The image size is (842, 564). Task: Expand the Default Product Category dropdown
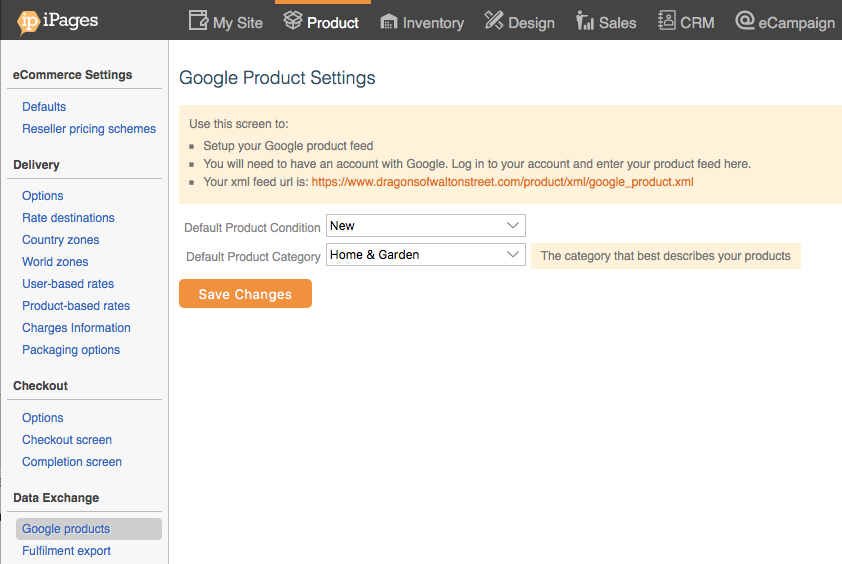click(x=425, y=255)
